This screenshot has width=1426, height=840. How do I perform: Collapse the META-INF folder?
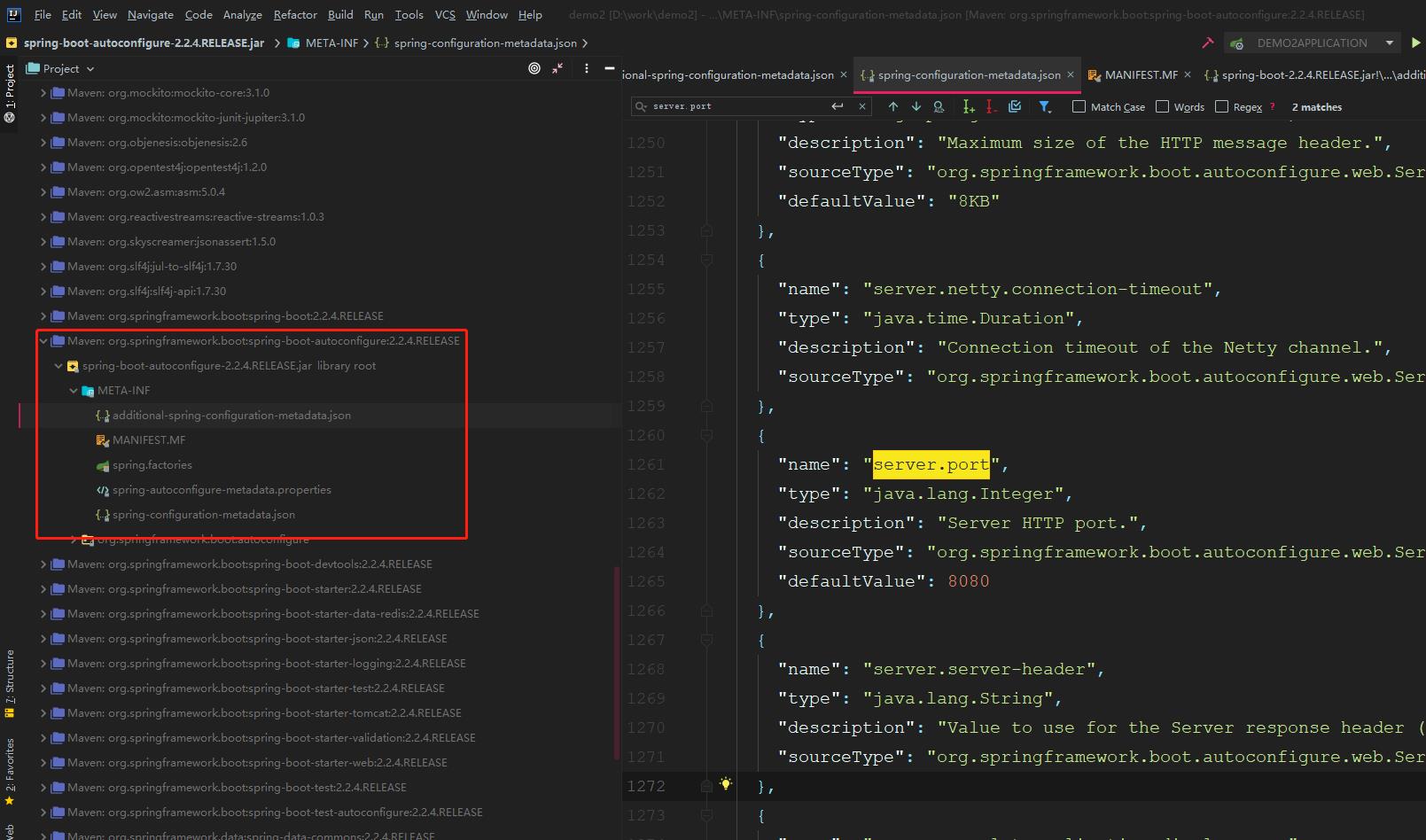coord(74,390)
